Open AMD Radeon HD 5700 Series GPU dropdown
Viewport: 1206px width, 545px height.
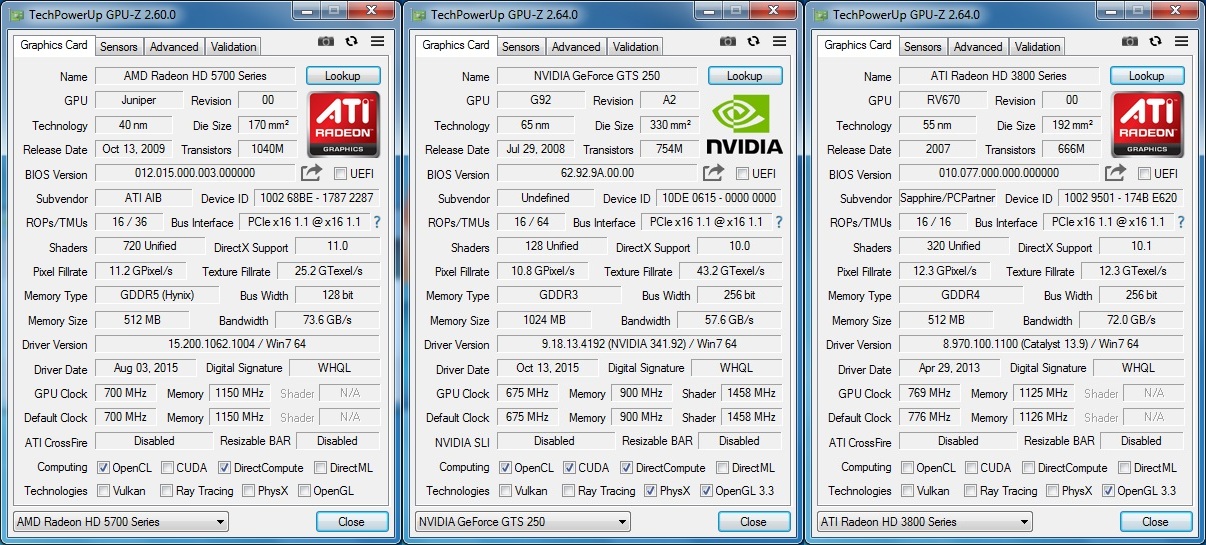[x=122, y=522]
